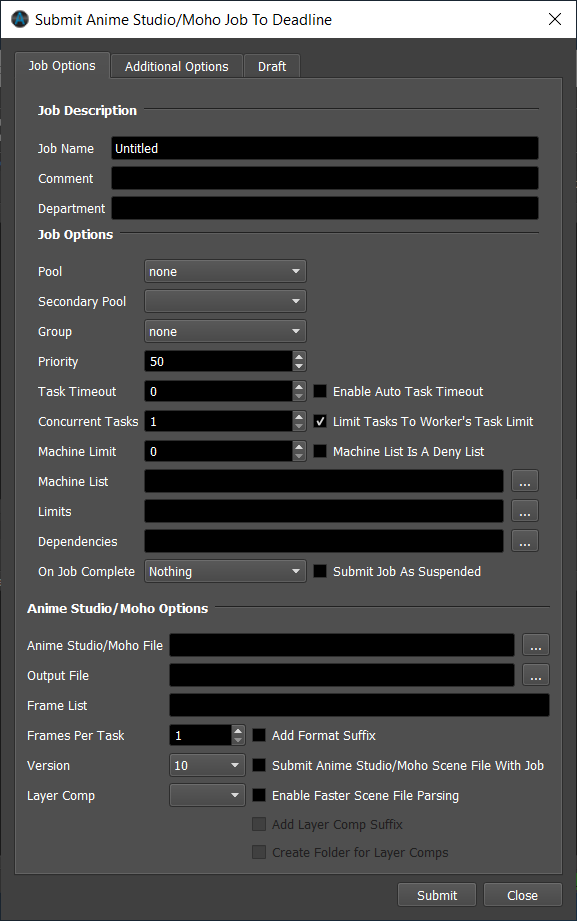
Task: Open the Dependencies ... browse button
Action: tap(525, 541)
